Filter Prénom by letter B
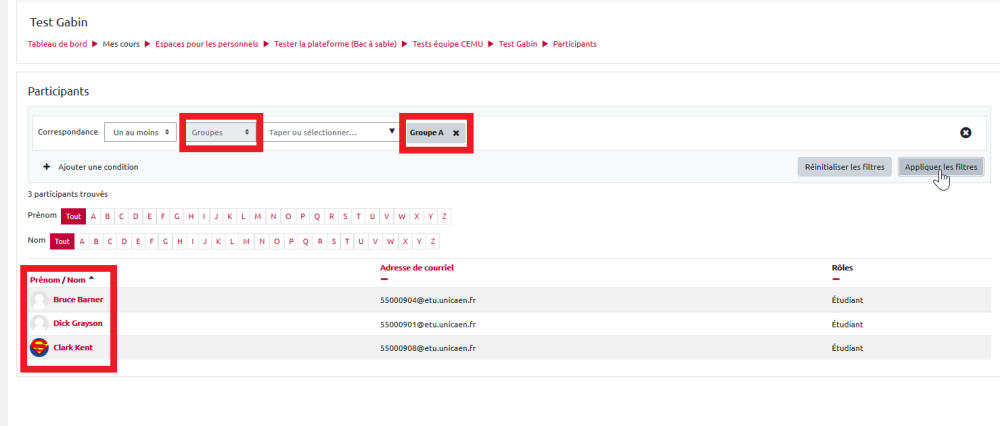This screenshot has height=426, width=1000. [x=107, y=216]
